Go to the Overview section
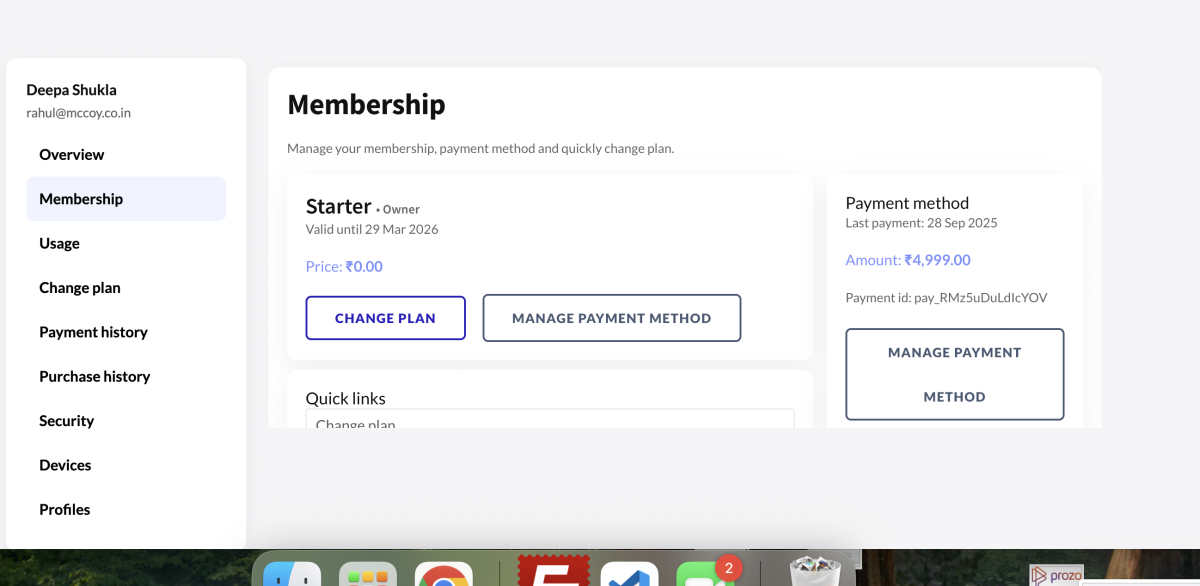The height and width of the screenshot is (586, 1200). pos(72,155)
